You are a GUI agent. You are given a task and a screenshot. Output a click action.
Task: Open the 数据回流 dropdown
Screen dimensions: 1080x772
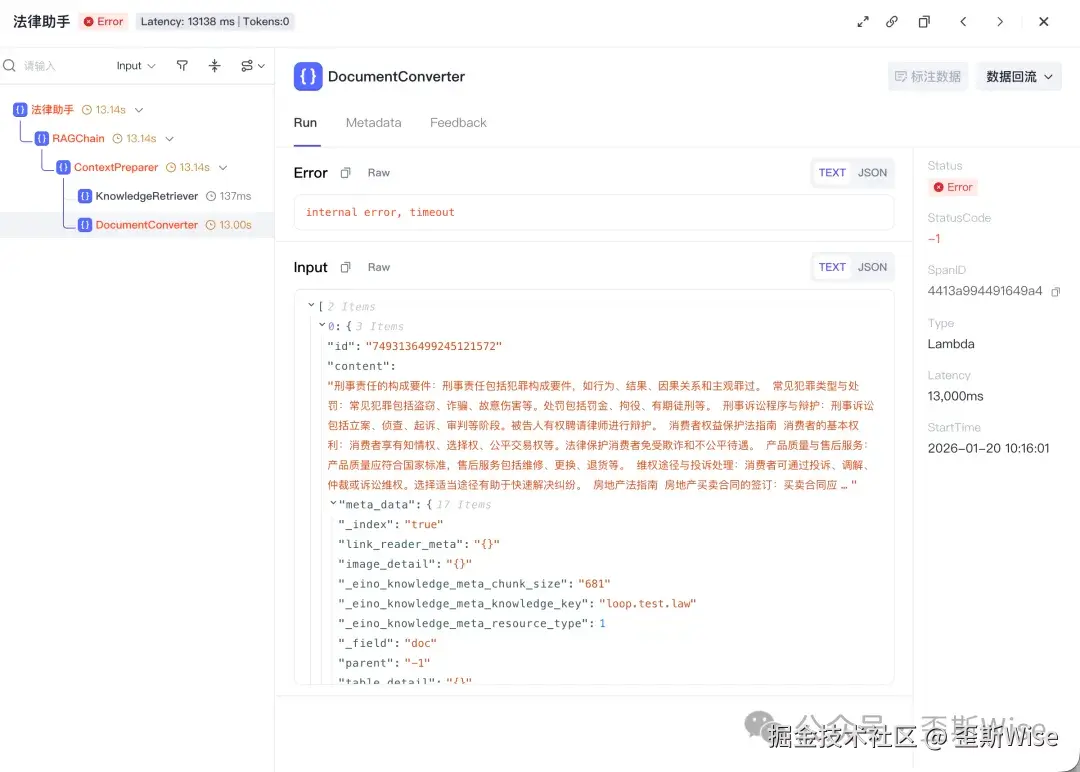tap(1019, 76)
